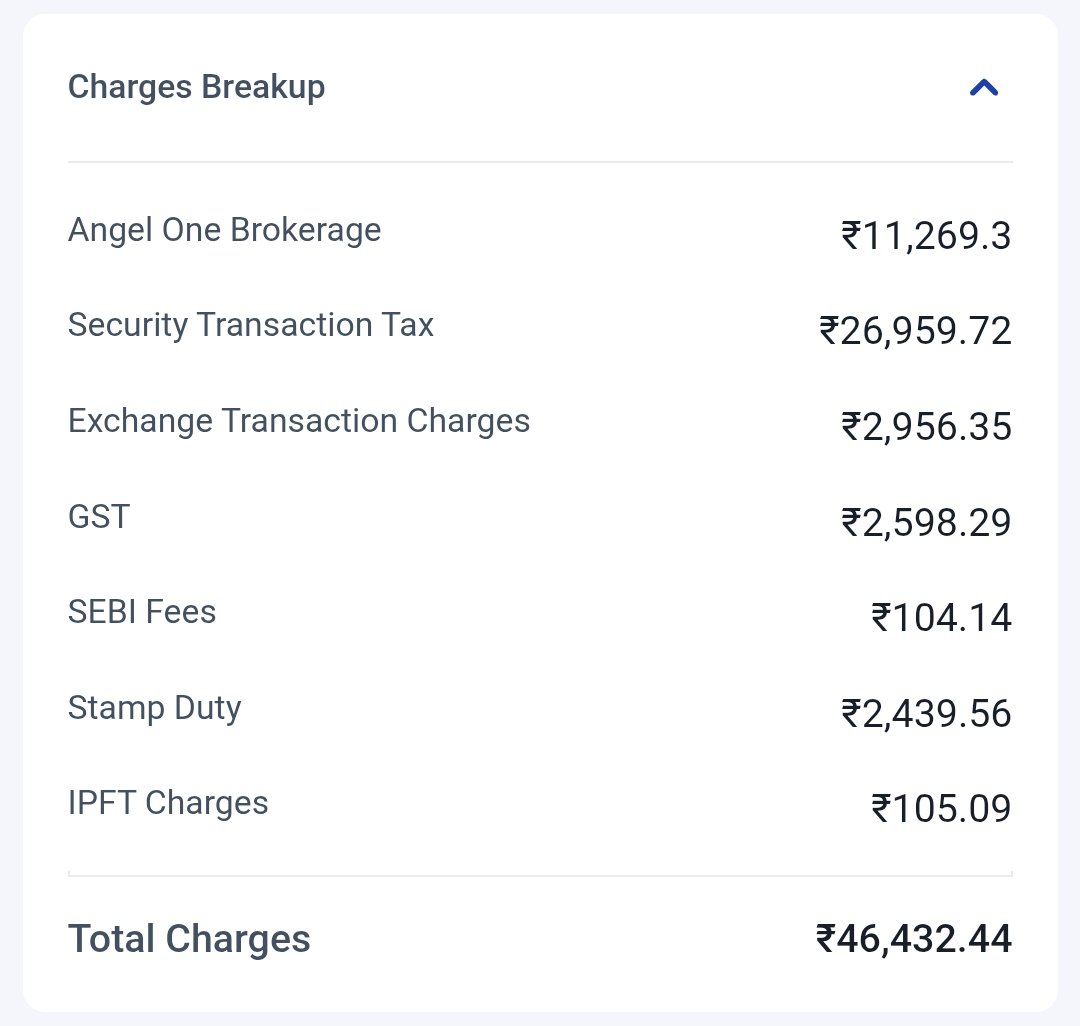The image size is (1080, 1026).
Task: Select the Security Transaction Tax label
Action: point(251,325)
